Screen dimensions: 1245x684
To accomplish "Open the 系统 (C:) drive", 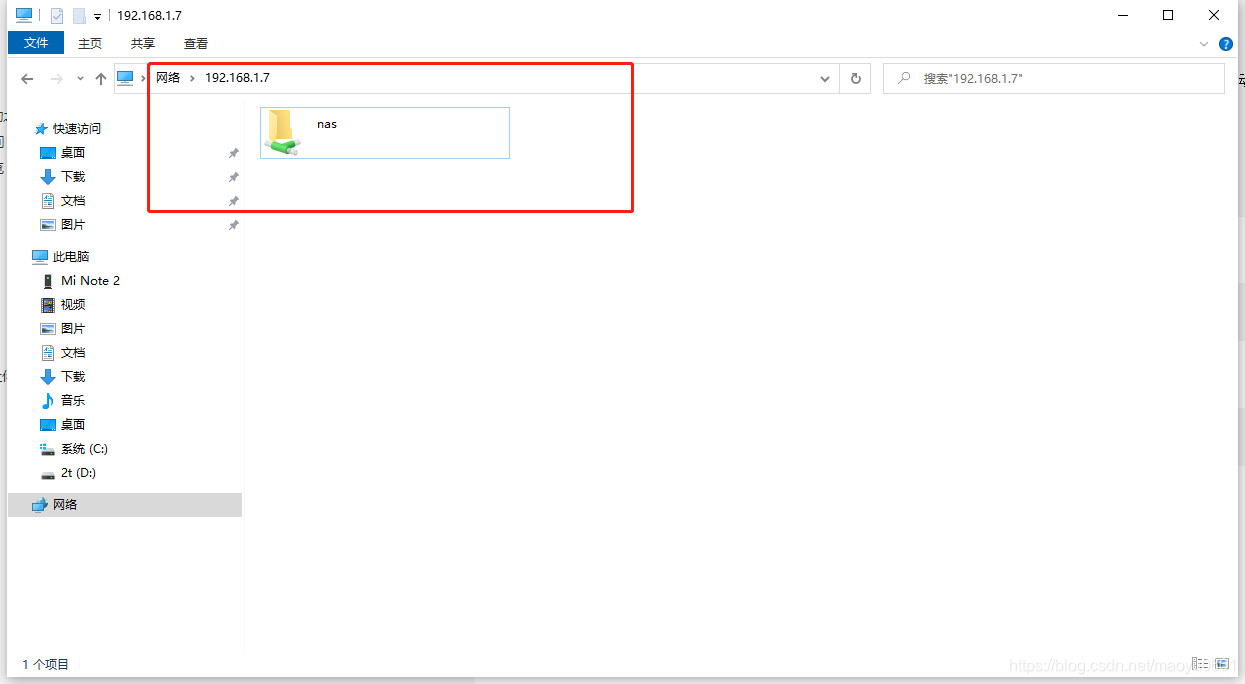I will pos(84,448).
